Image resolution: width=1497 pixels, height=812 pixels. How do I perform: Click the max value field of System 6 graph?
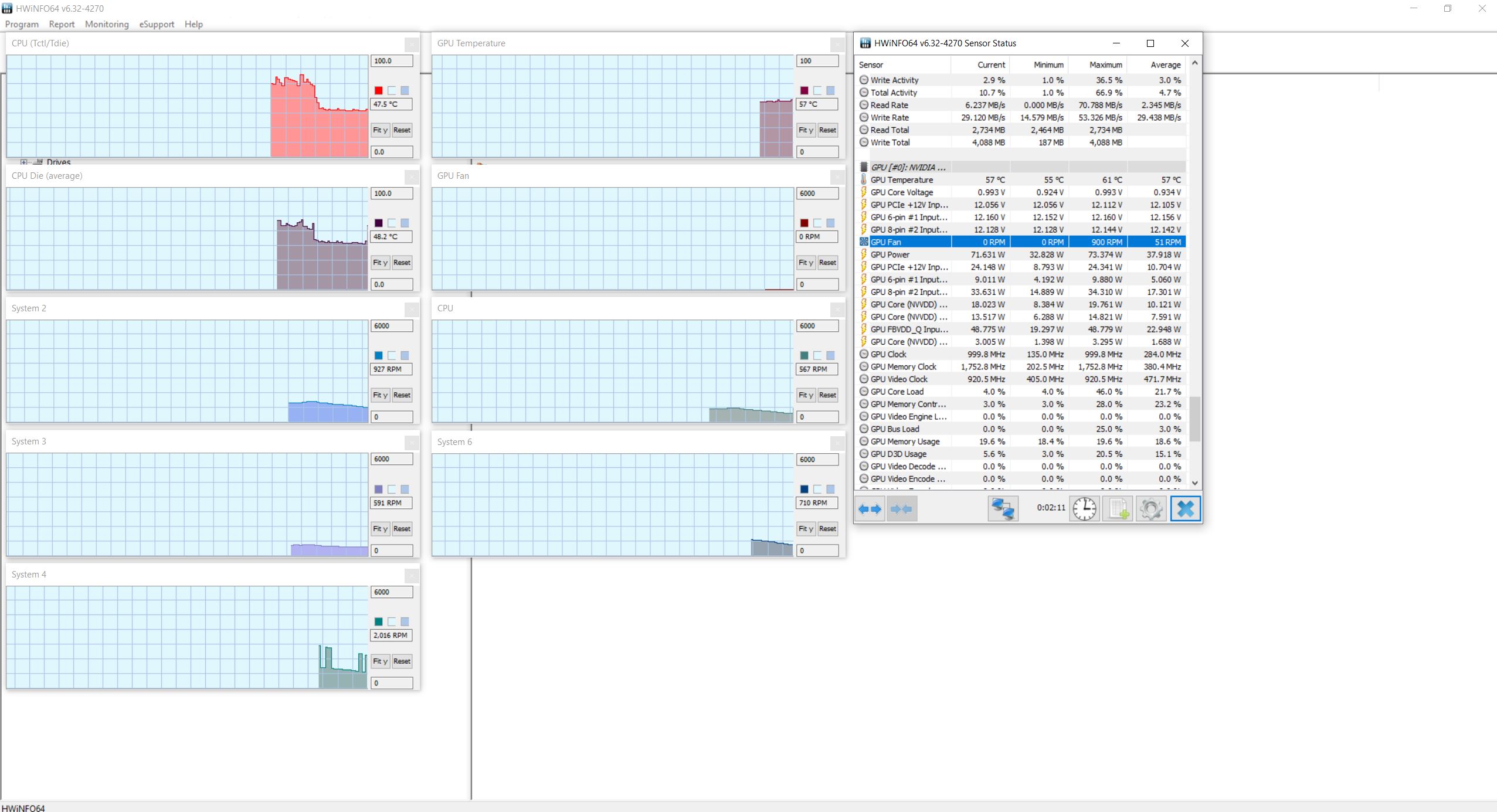point(817,460)
